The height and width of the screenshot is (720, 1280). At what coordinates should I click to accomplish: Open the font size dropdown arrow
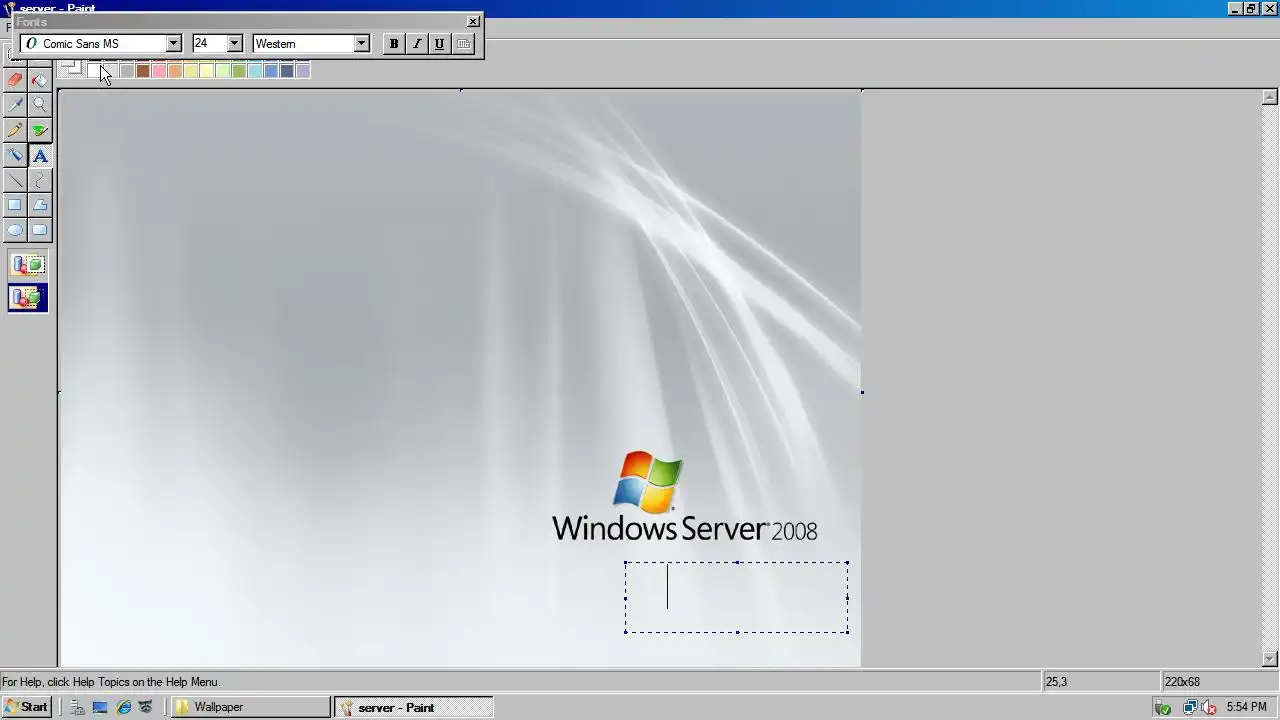(x=234, y=43)
